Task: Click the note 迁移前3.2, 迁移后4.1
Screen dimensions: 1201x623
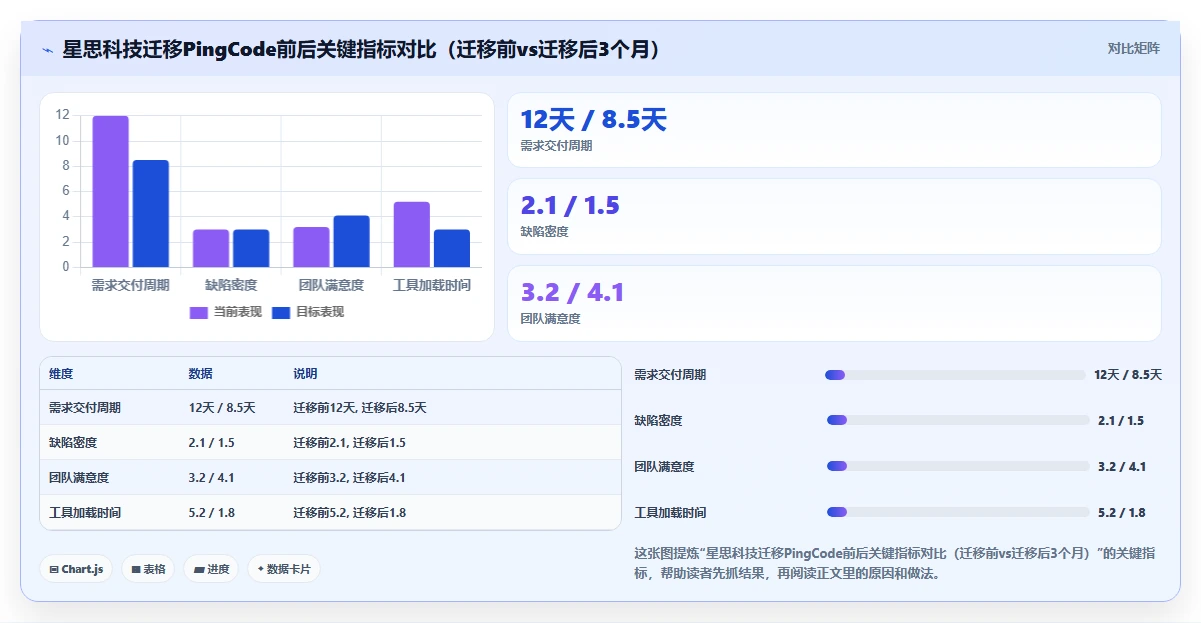Action: click(x=349, y=477)
